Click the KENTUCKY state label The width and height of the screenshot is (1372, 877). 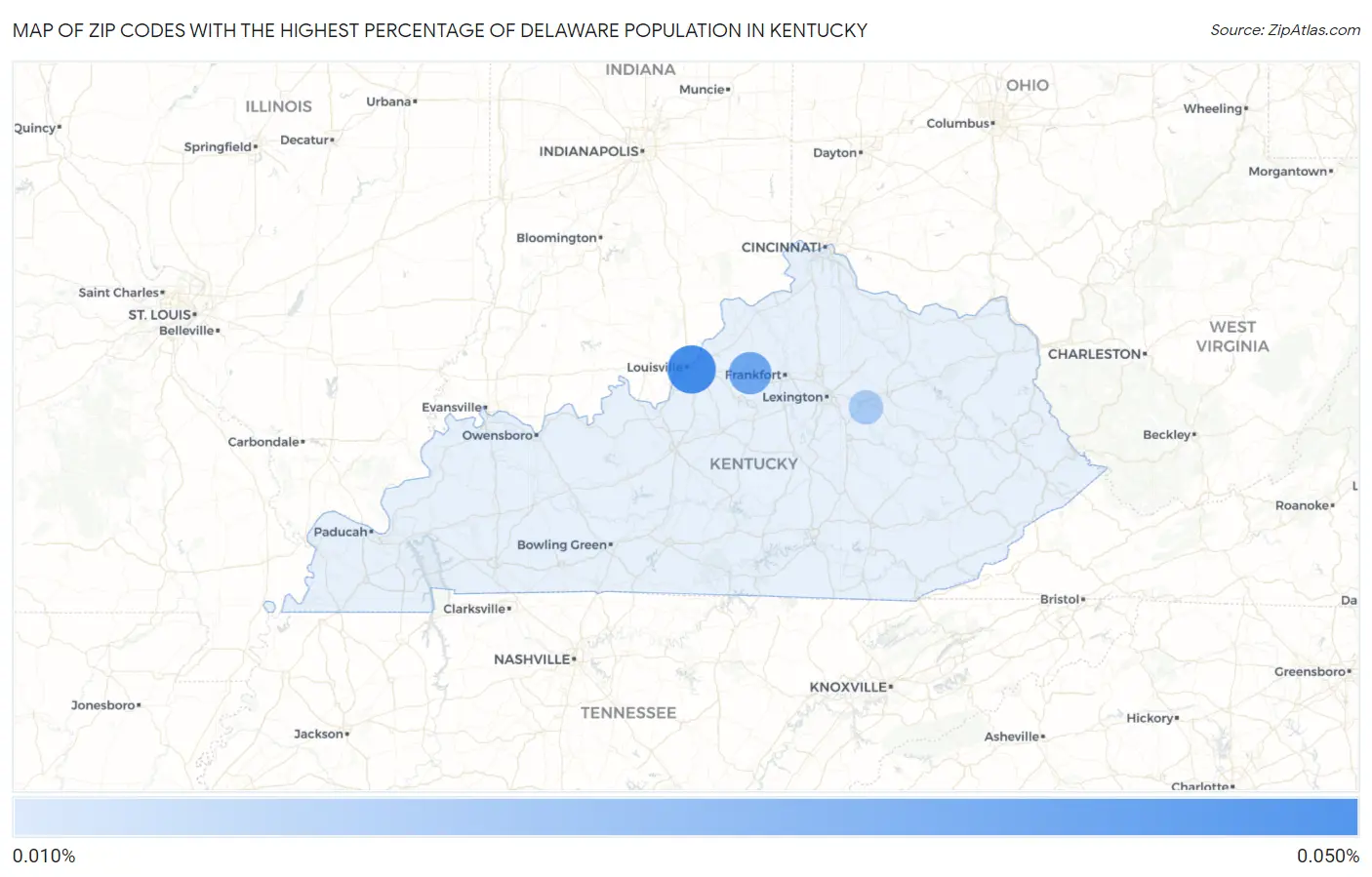(753, 463)
